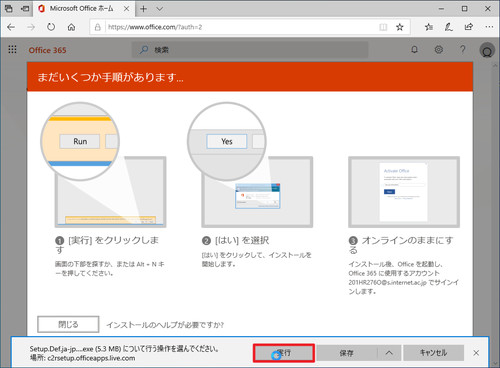Open the browser settings and more menu
The height and width of the screenshot is (368, 500).
point(489,27)
